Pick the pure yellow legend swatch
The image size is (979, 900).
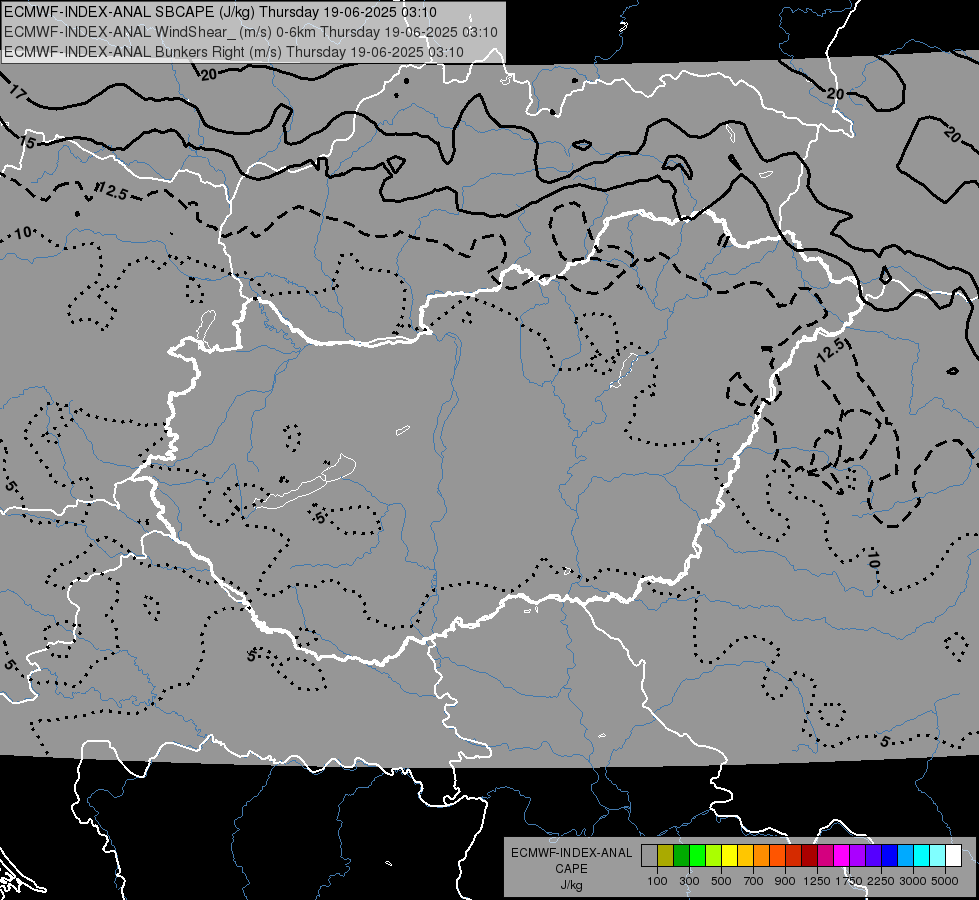coord(729,856)
